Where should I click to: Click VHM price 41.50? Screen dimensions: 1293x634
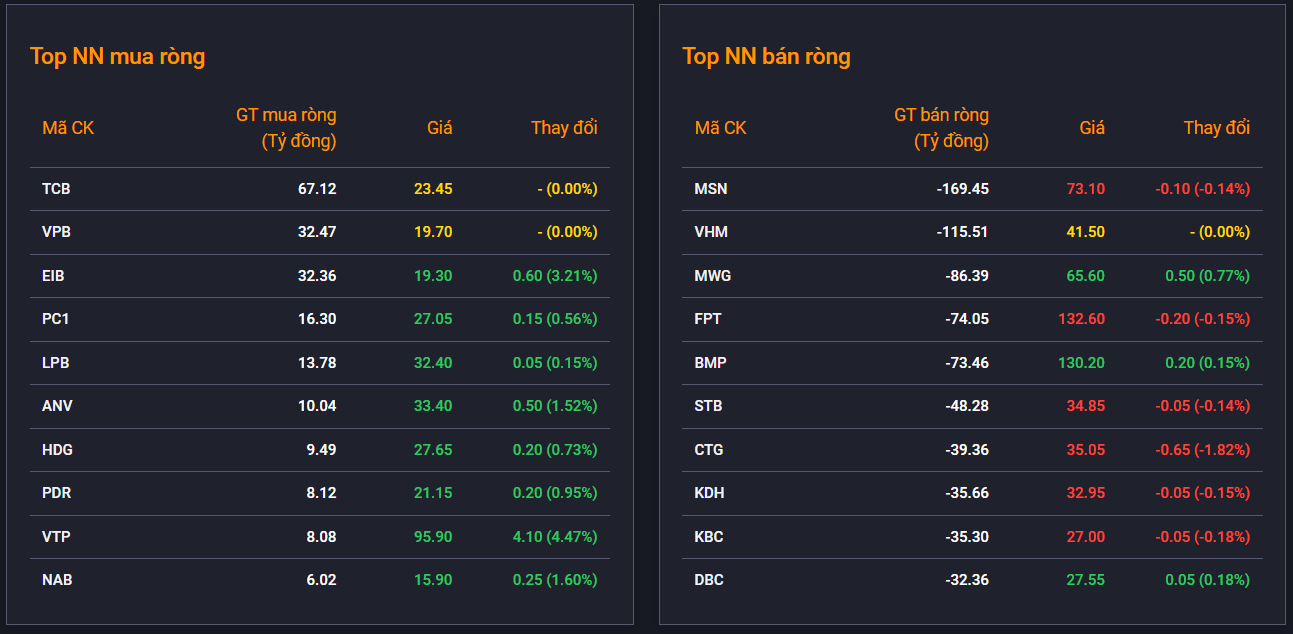(1085, 232)
